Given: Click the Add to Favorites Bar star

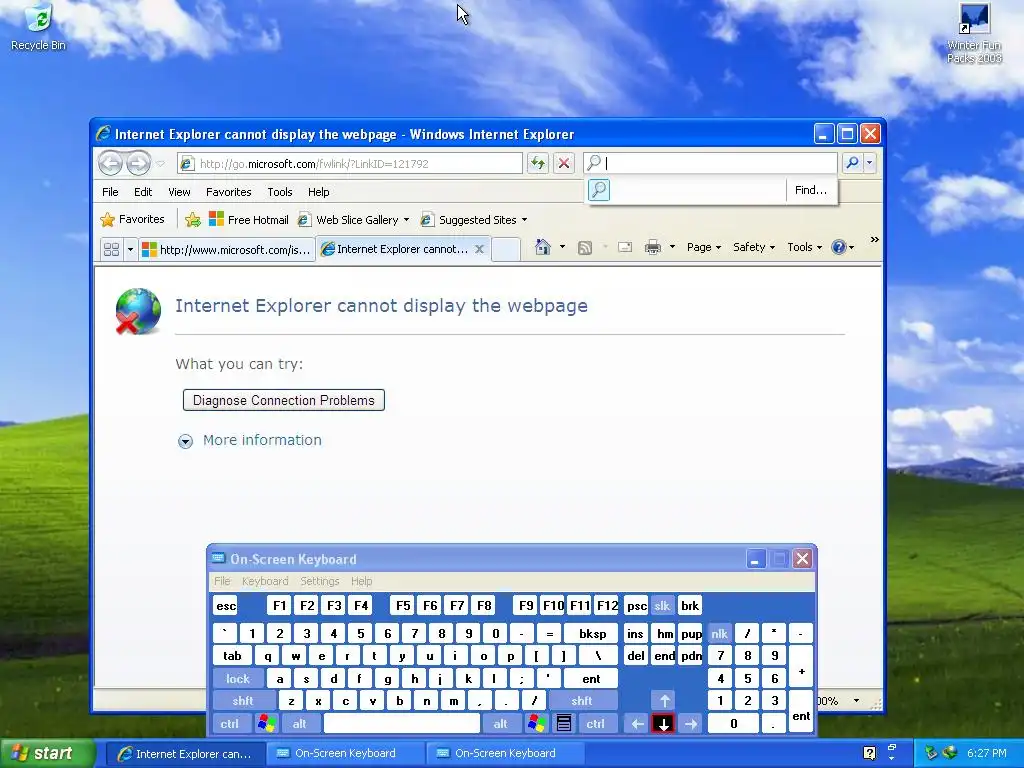Looking at the screenshot, I should [x=193, y=220].
